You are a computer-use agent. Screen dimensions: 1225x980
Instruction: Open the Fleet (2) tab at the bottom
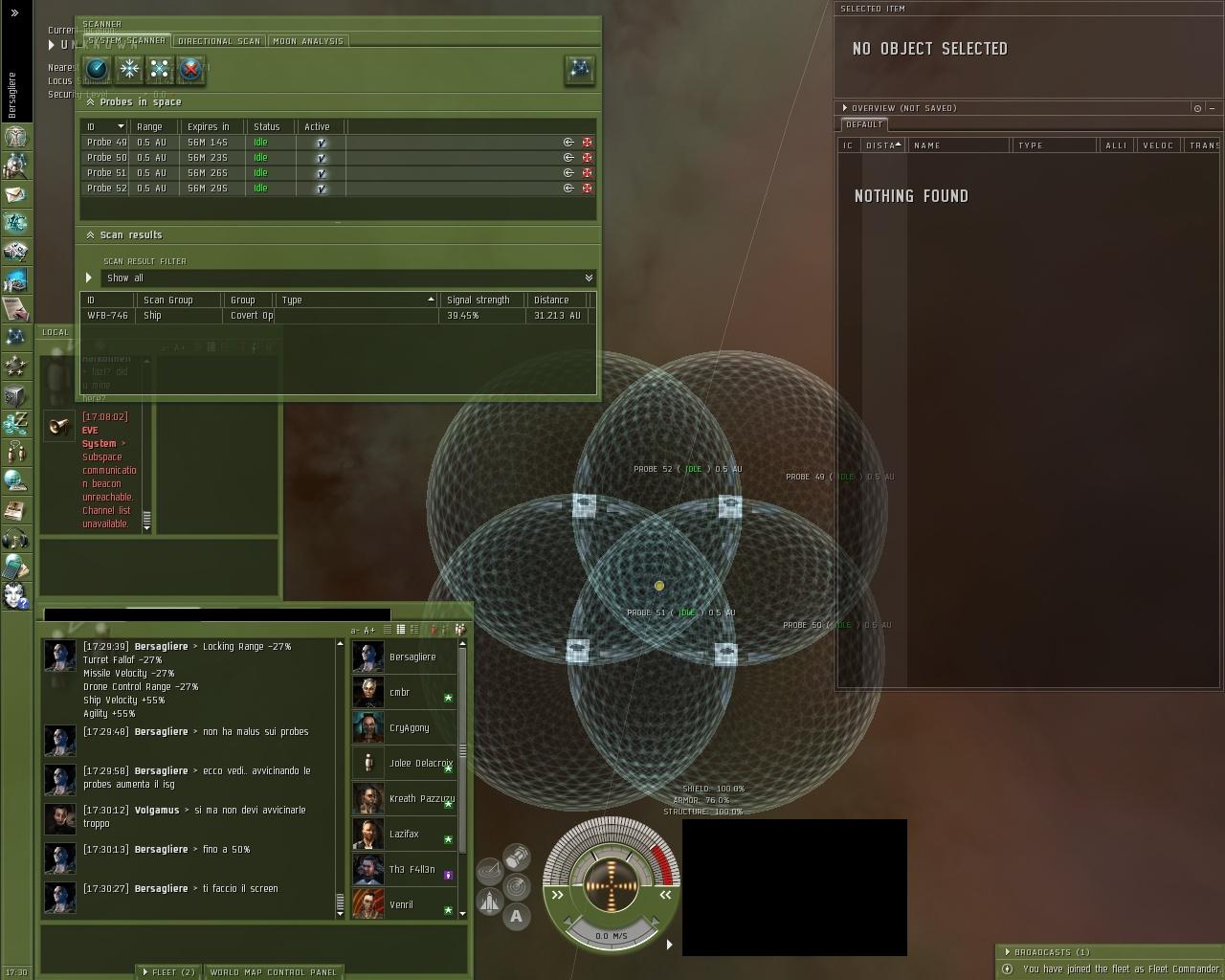pyautogui.click(x=168, y=972)
